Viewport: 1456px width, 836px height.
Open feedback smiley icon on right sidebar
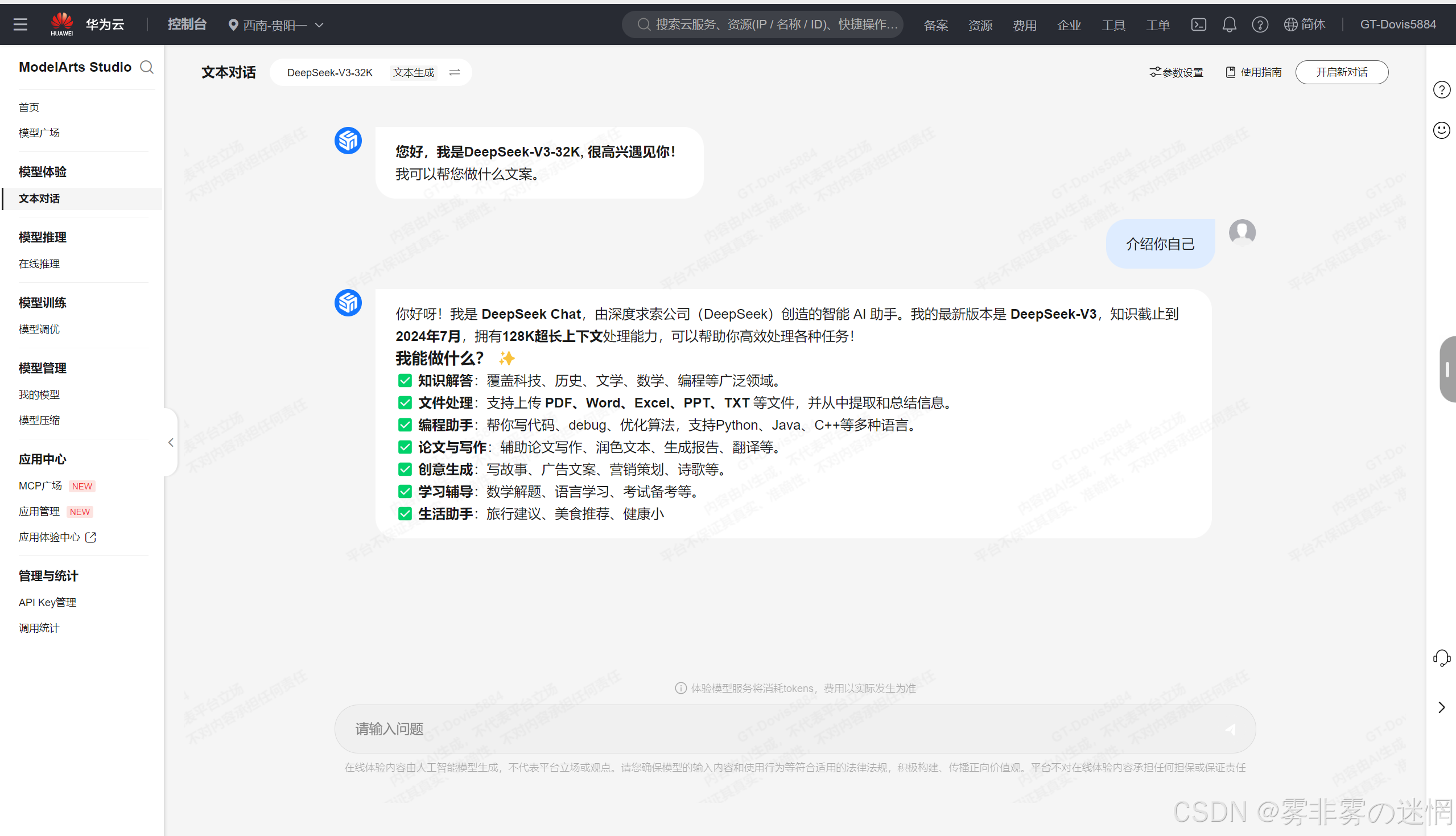[x=1442, y=130]
